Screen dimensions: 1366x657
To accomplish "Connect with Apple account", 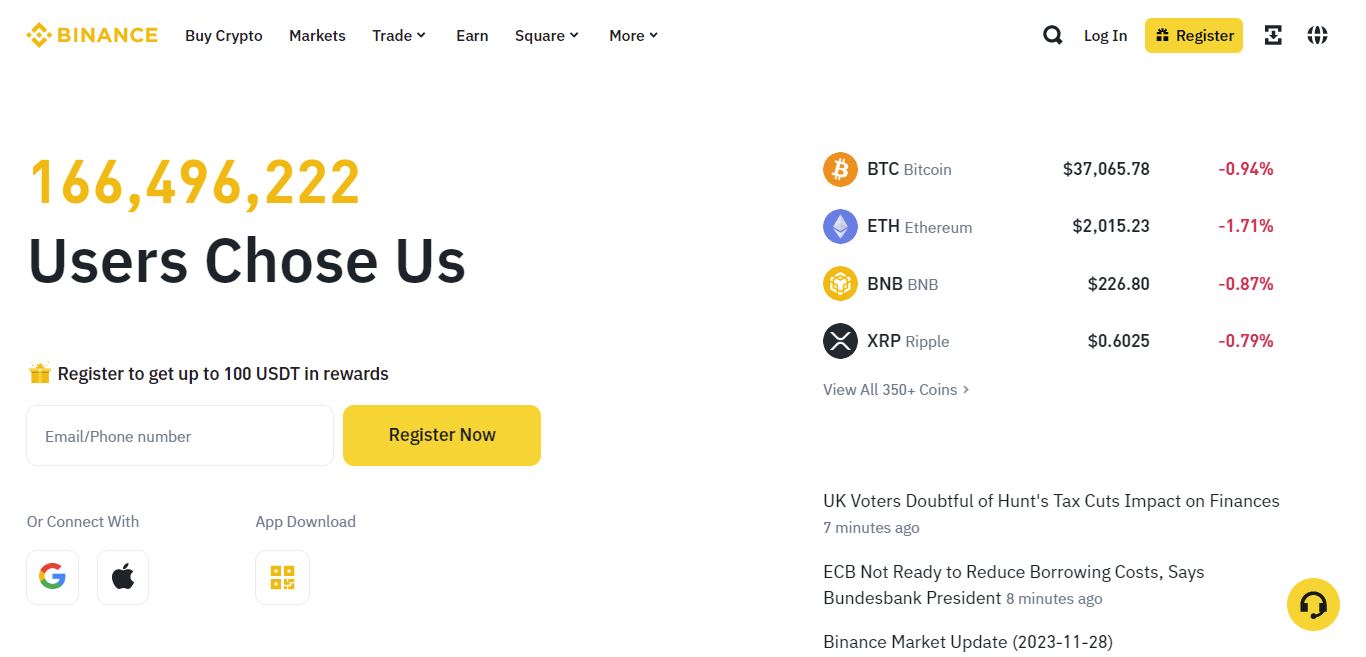I will 122,577.
